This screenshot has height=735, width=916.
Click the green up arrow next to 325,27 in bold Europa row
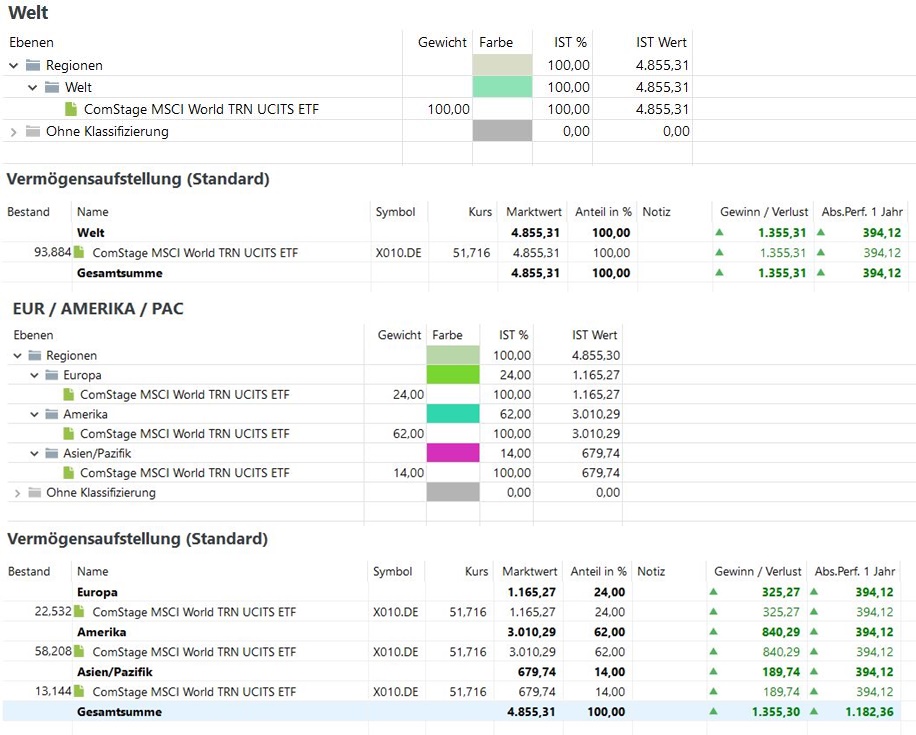[714, 592]
